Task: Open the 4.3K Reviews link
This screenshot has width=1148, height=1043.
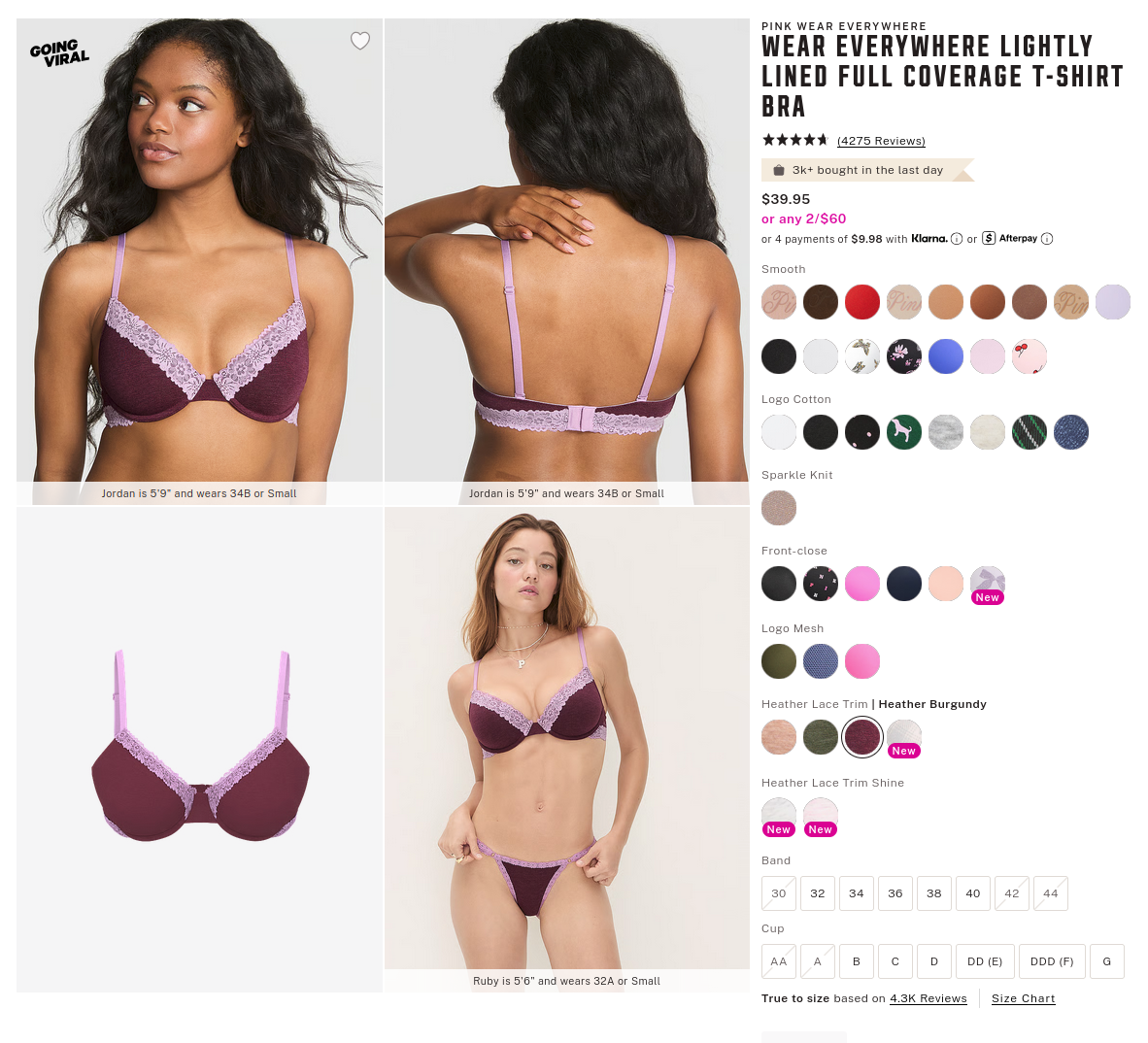Action: (929, 998)
